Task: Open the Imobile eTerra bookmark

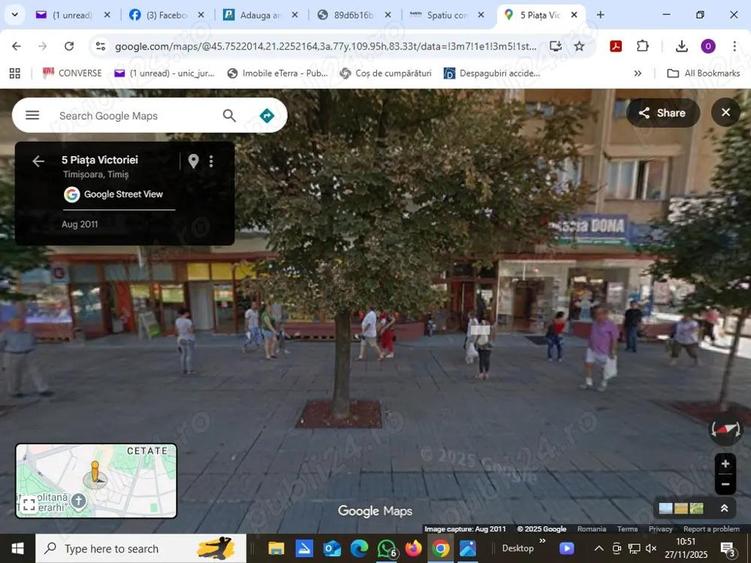Action: pyautogui.click(x=278, y=73)
